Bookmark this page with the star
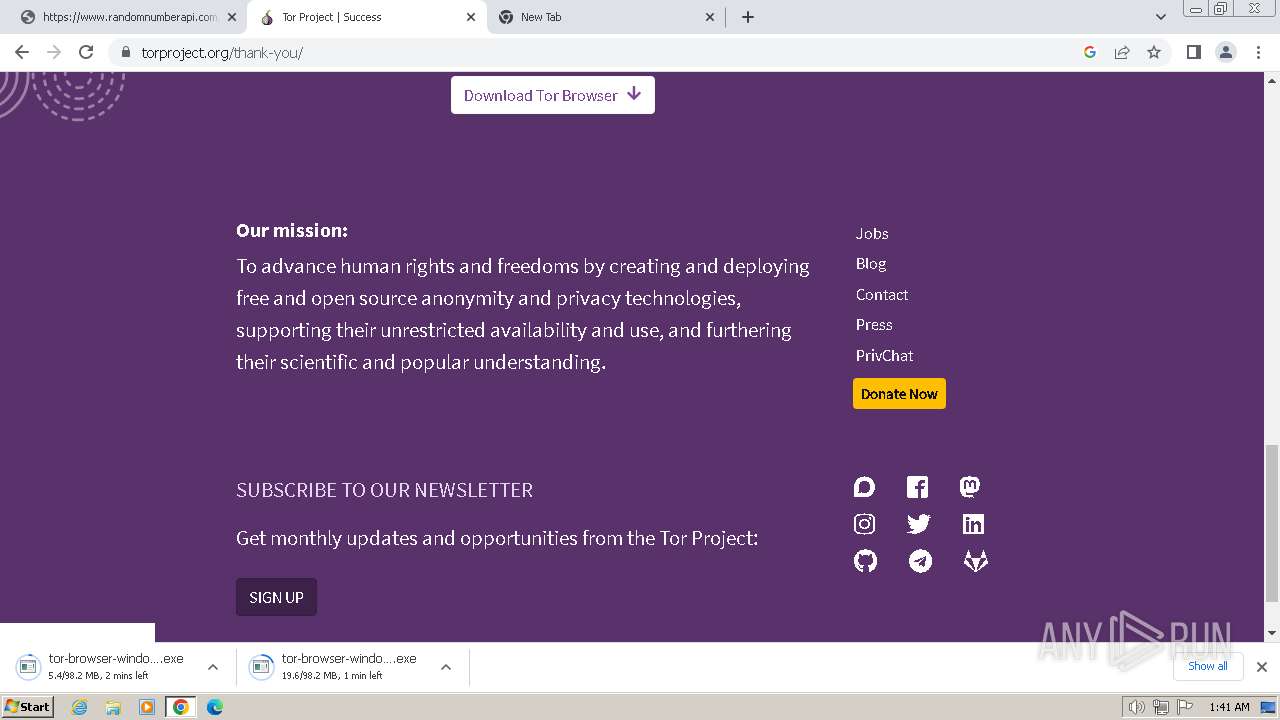This screenshot has height=720, width=1280. tap(1154, 52)
